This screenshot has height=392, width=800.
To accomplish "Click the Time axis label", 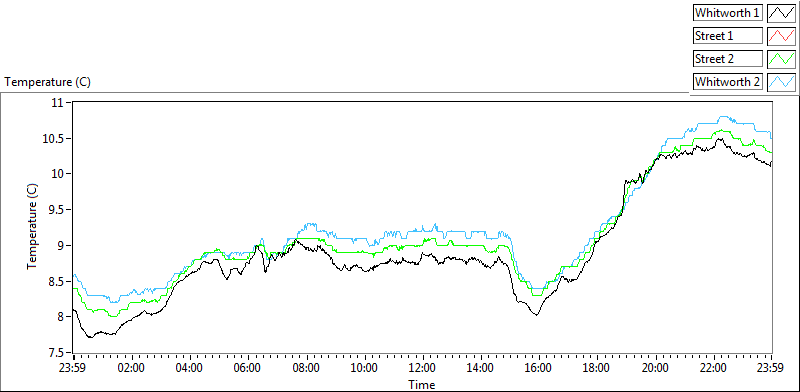I will 421,384.
